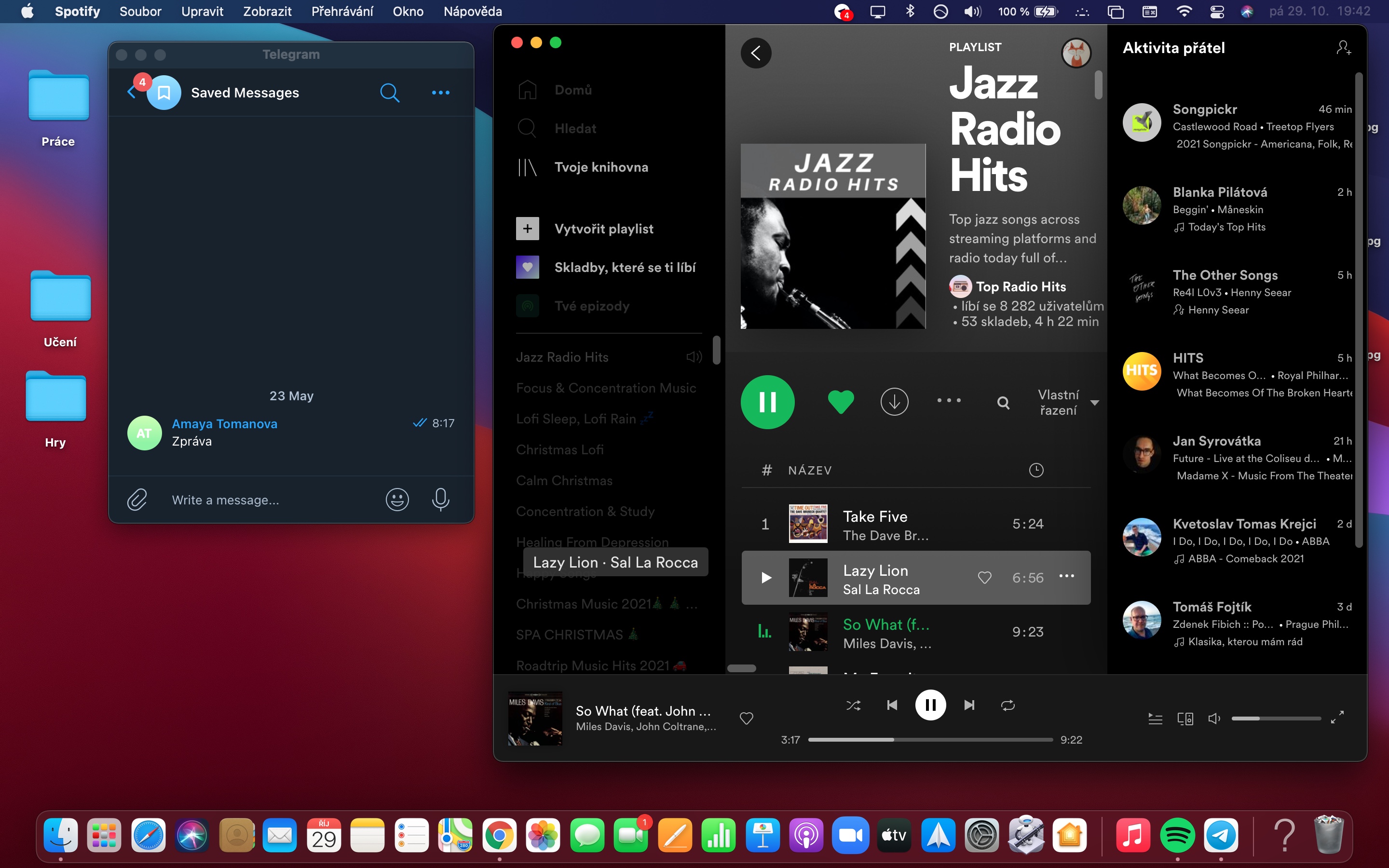Click the song progress bar
1389x868 pixels.
(x=930, y=740)
